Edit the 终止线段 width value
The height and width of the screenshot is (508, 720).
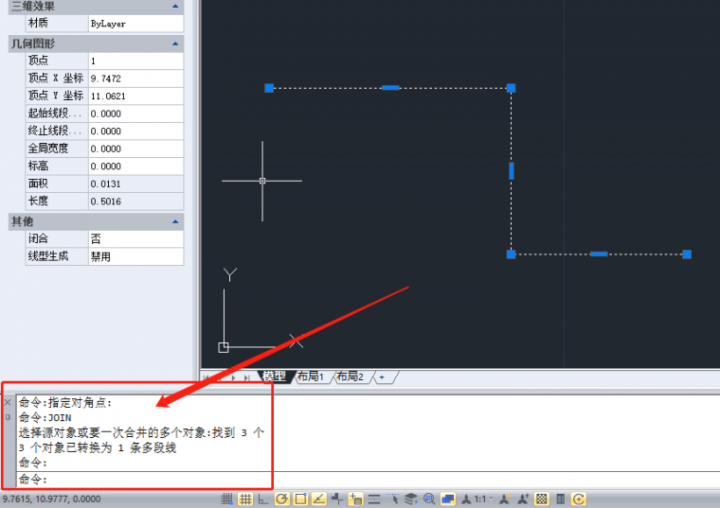click(136, 131)
